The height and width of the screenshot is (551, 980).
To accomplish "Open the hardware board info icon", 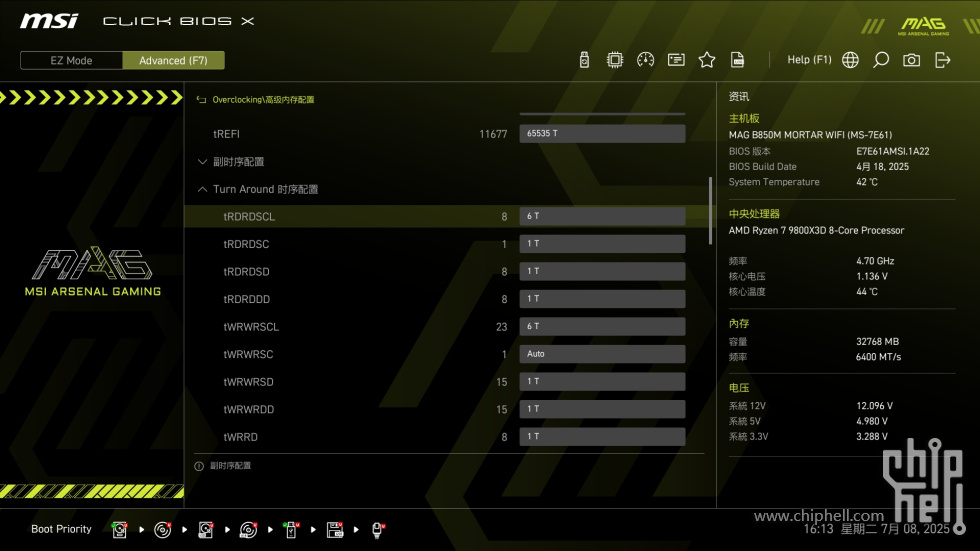I will coord(676,60).
